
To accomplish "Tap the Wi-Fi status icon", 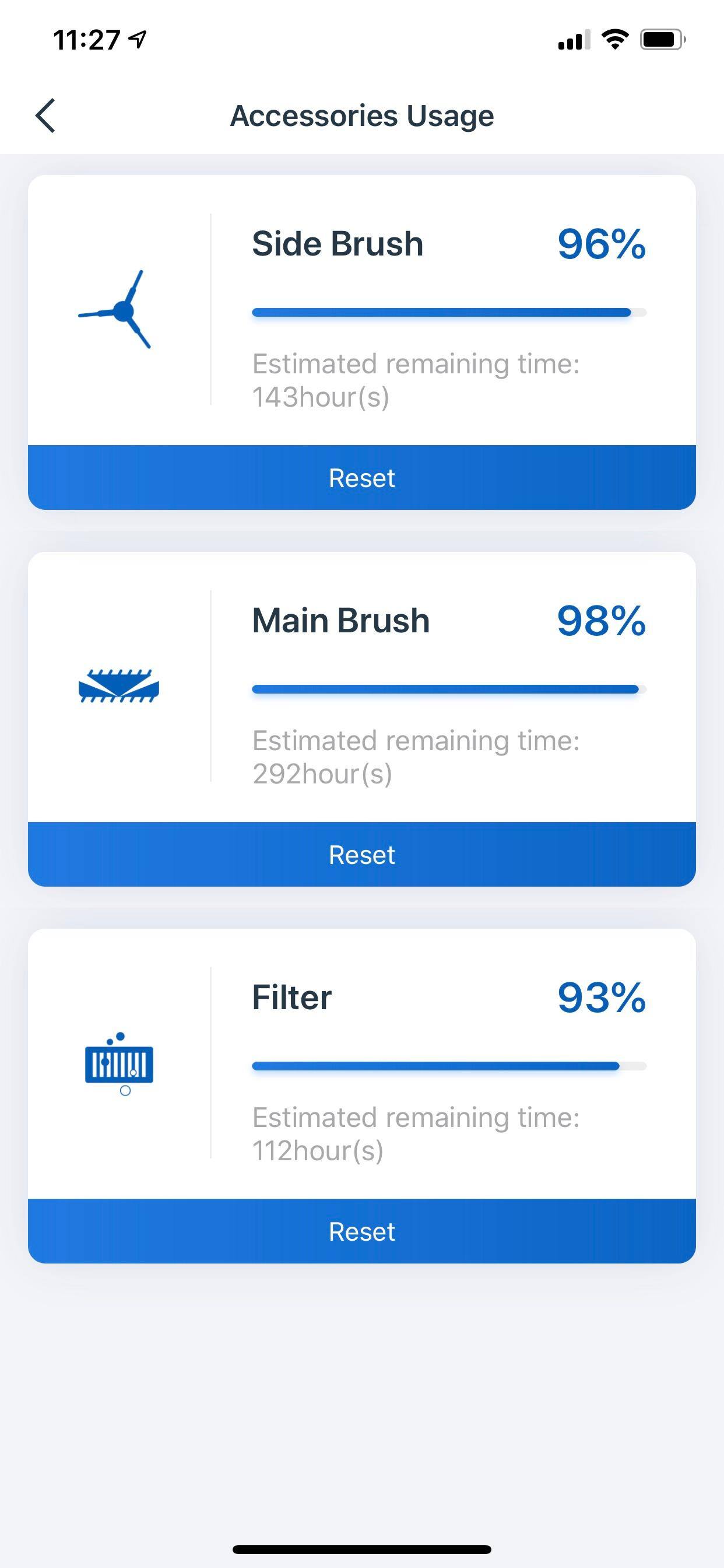I will pos(614,40).
